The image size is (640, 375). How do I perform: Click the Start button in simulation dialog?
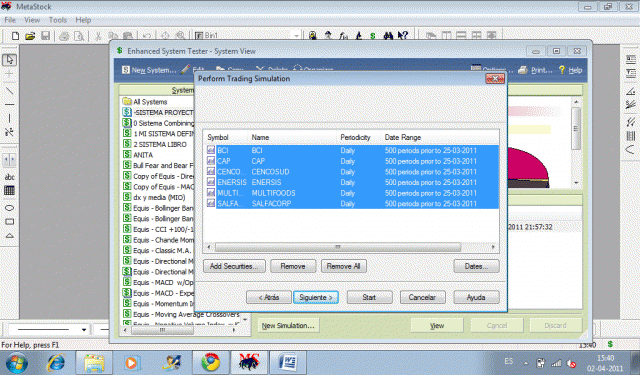369,297
